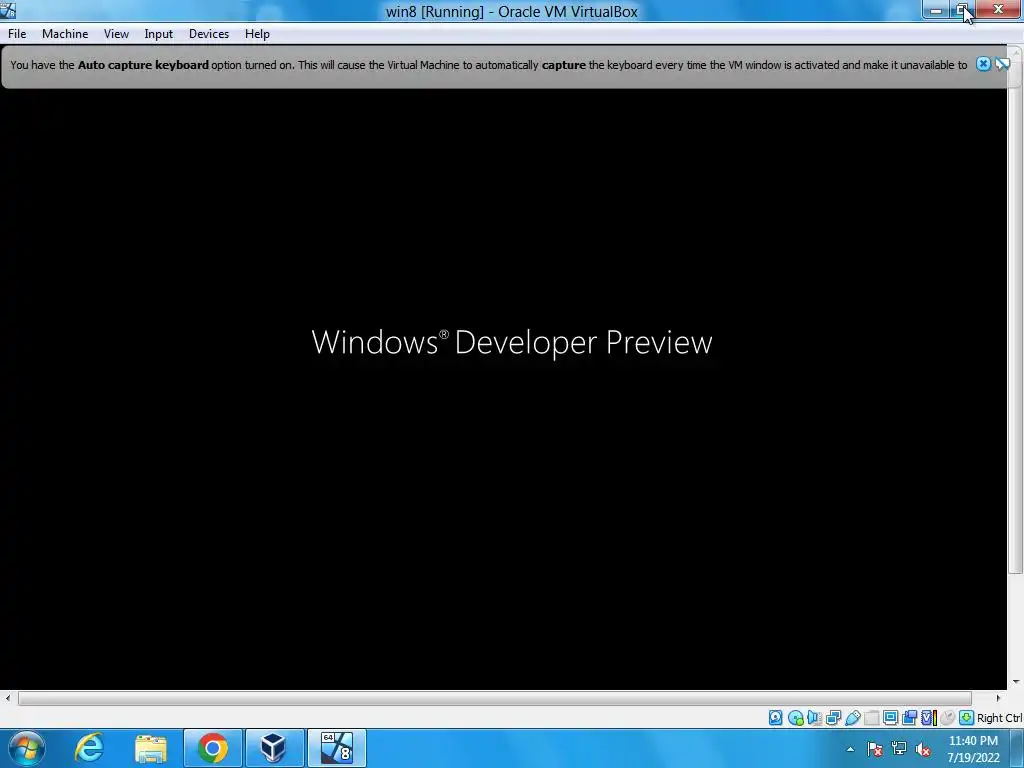Click the don't-show-again notification icon
The height and width of the screenshot is (768, 1024).
[x=1002, y=64]
